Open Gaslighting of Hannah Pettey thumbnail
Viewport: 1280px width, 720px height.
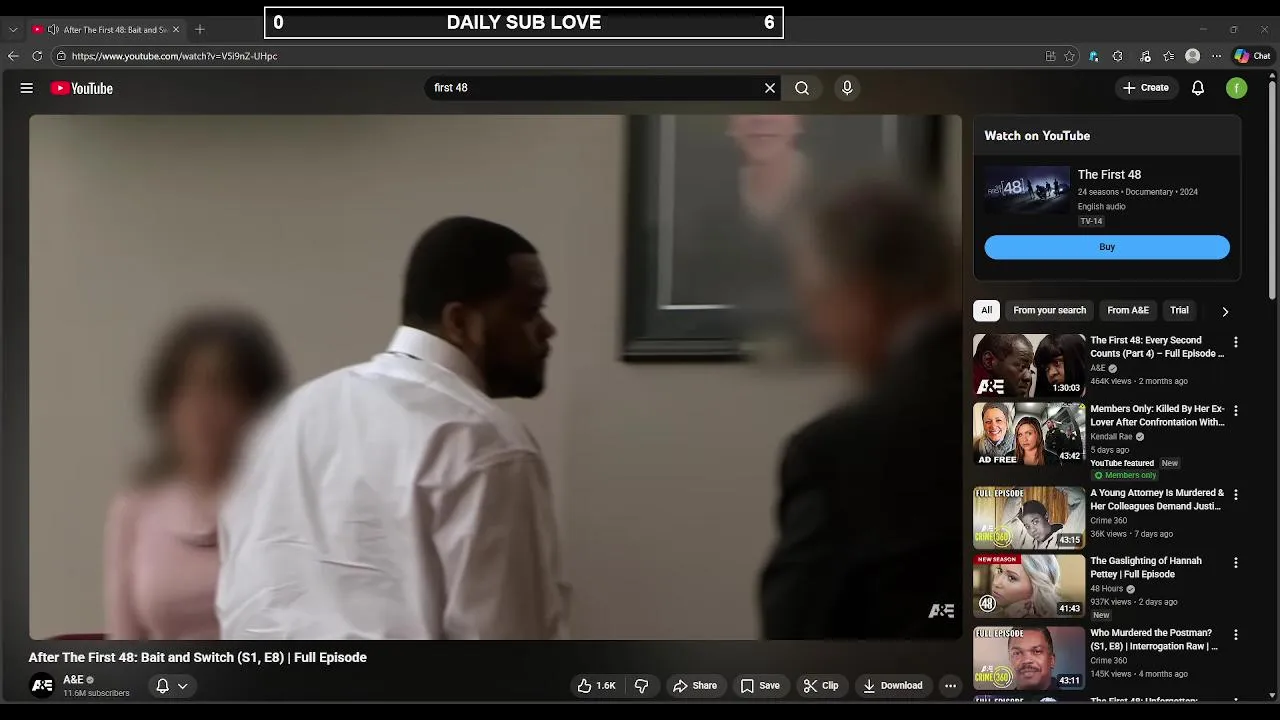(1029, 586)
